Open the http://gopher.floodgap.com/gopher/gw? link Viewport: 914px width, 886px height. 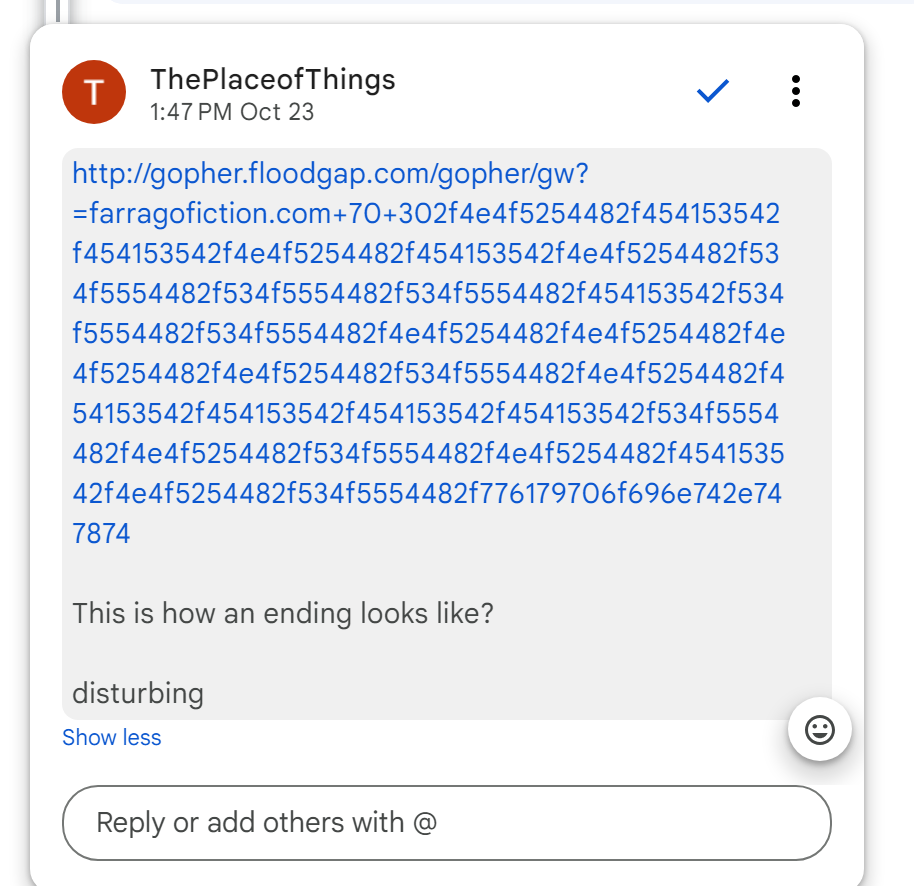[x=330, y=174]
